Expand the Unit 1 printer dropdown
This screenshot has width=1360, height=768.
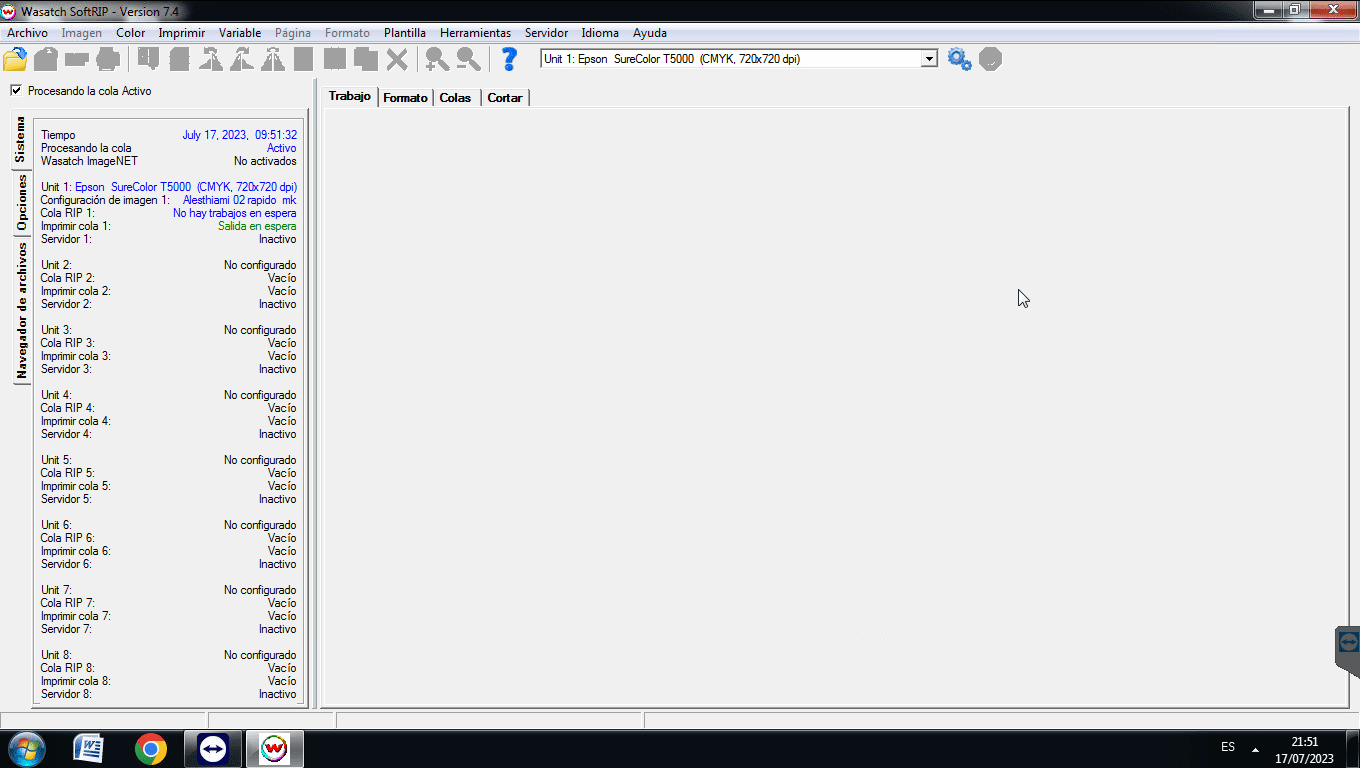929,59
